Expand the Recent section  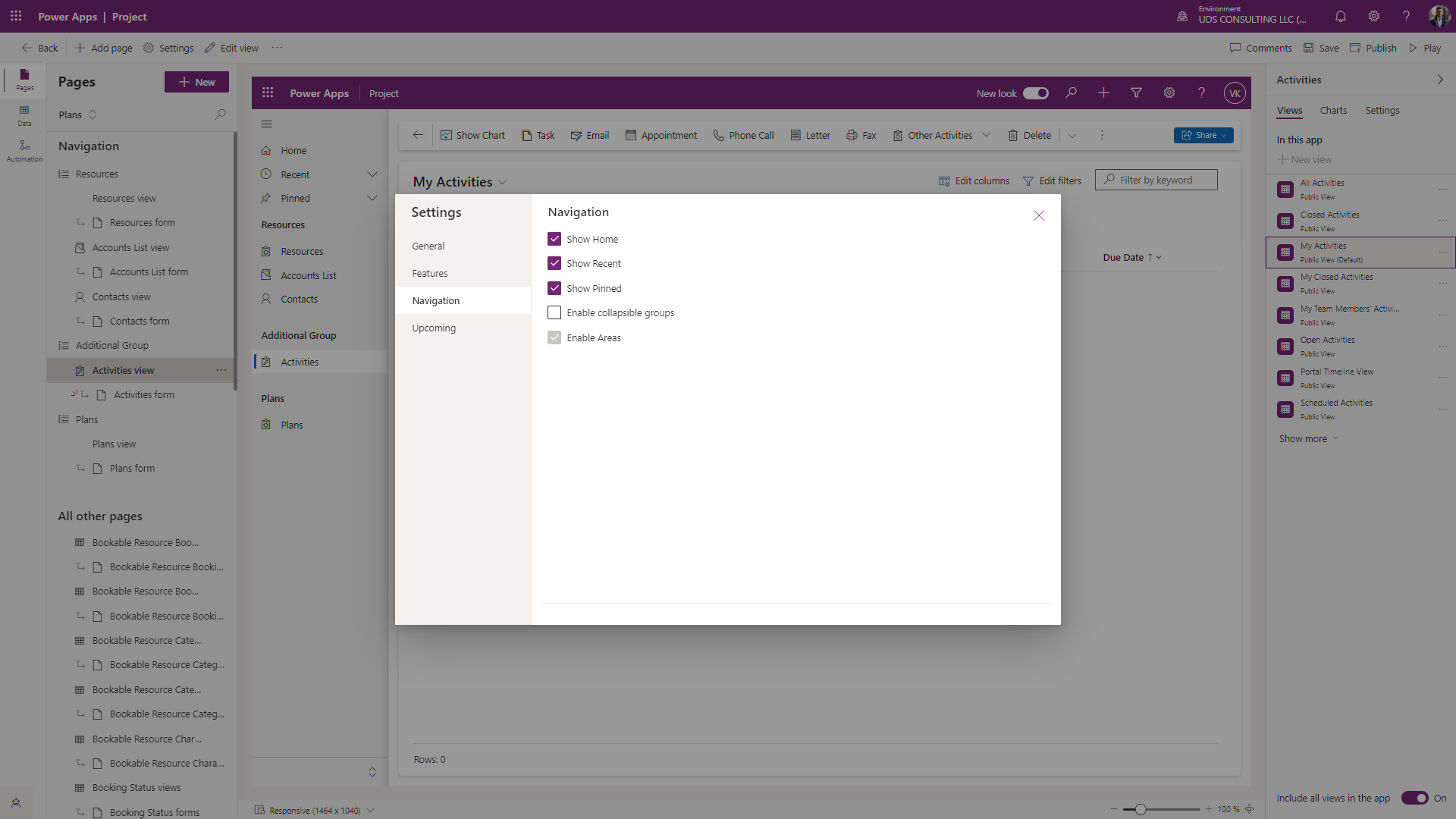pyautogui.click(x=372, y=174)
